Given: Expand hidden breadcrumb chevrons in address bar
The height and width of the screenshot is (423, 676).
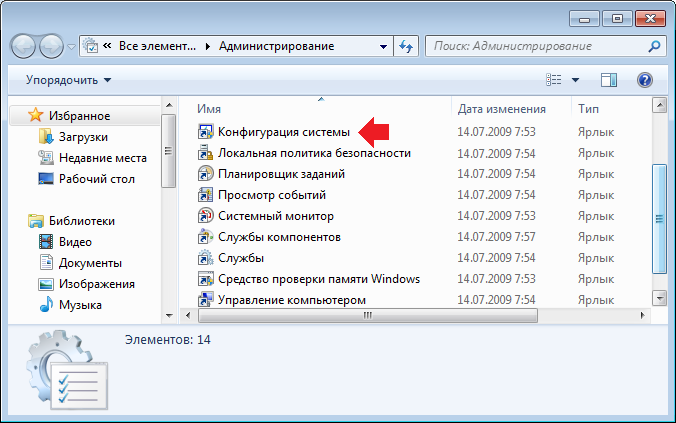Looking at the screenshot, I should coord(107,46).
